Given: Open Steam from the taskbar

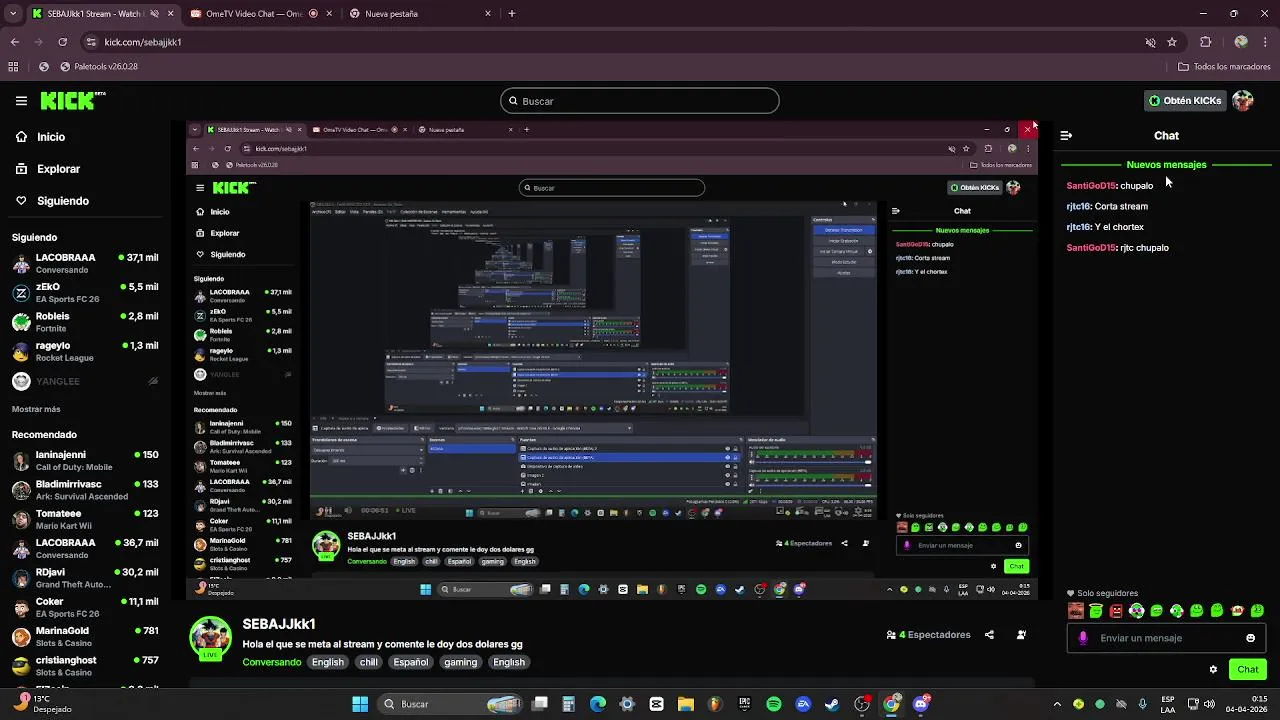Looking at the screenshot, I should pyautogui.click(x=832, y=704).
